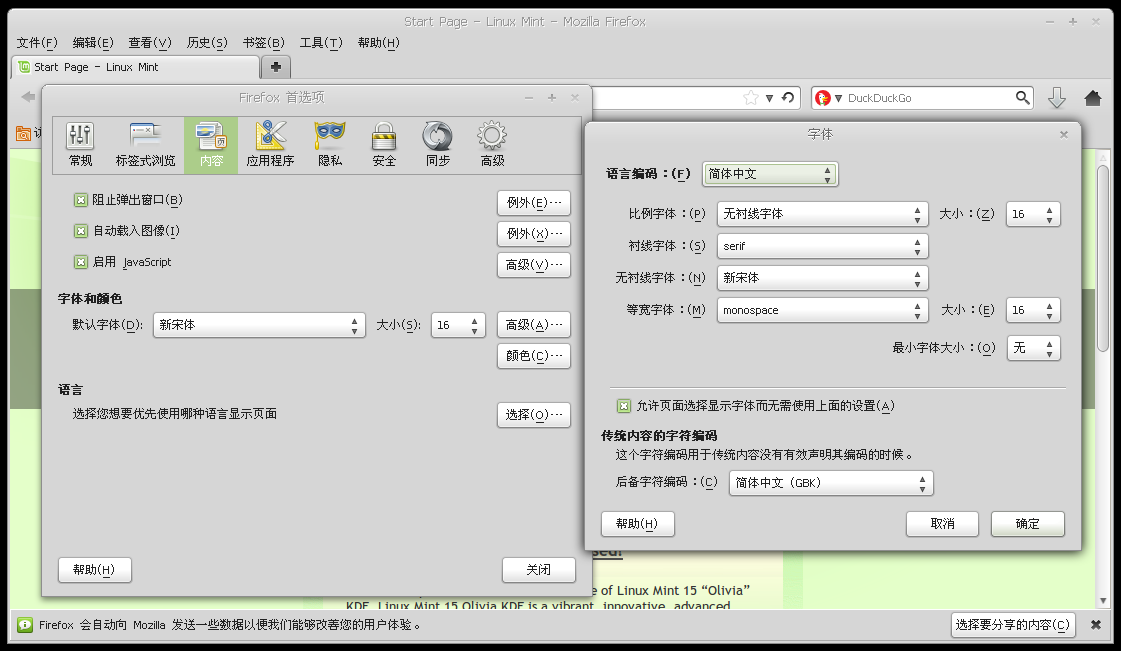Image resolution: width=1121 pixels, height=651 pixels.
Task: Click 例外(X) button for images
Action: click(x=534, y=234)
